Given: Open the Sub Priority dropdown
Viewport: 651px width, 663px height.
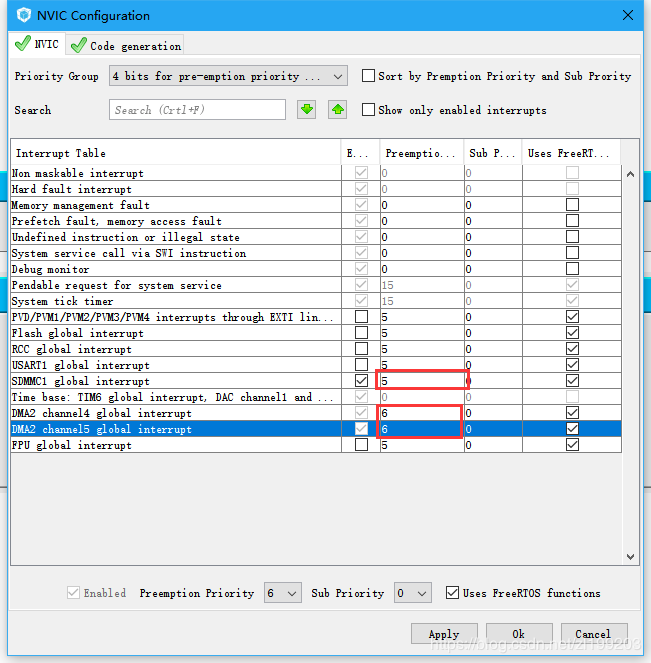Looking at the screenshot, I should tap(413, 593).
